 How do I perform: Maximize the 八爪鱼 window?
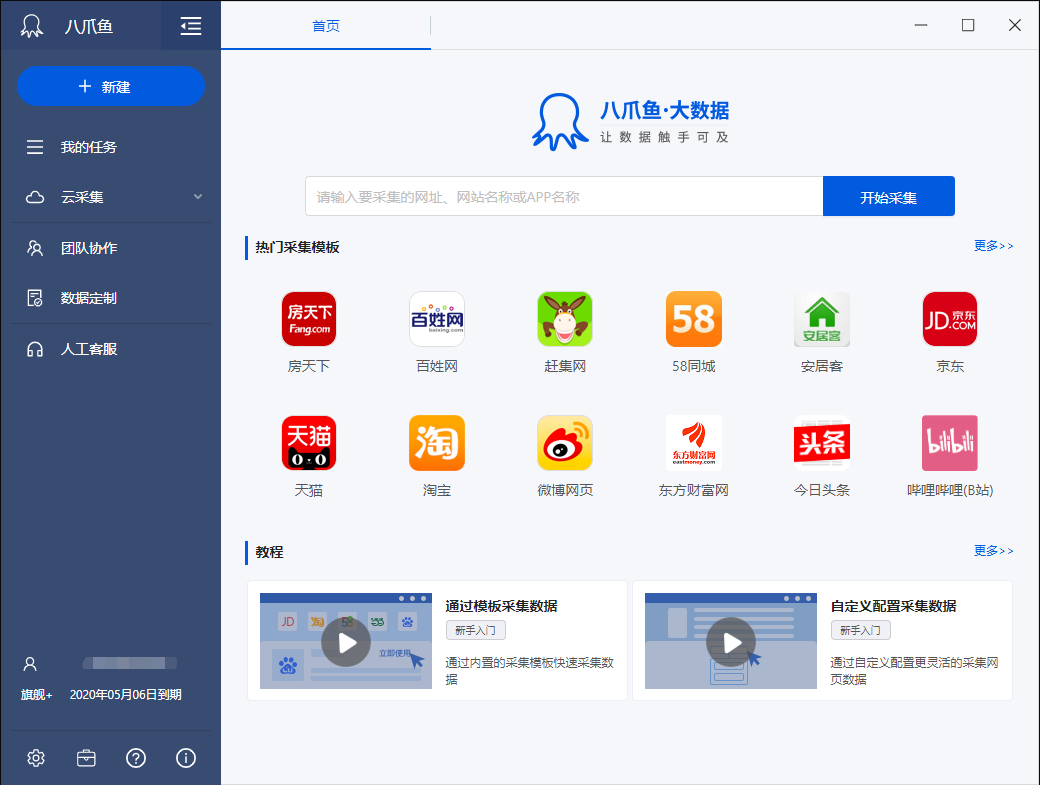pyautogui.click(x=968, y=25)
